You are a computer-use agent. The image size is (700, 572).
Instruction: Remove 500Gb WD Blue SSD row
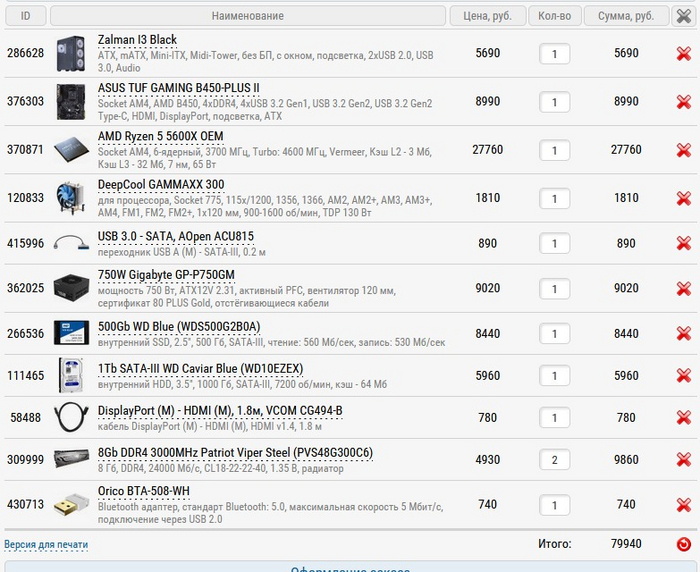click(x=683, y=334)
